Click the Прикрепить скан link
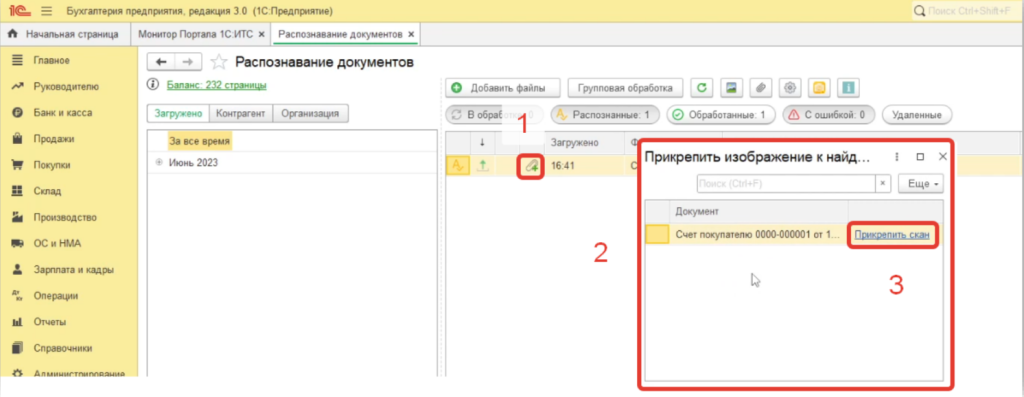 click(892, 235)
